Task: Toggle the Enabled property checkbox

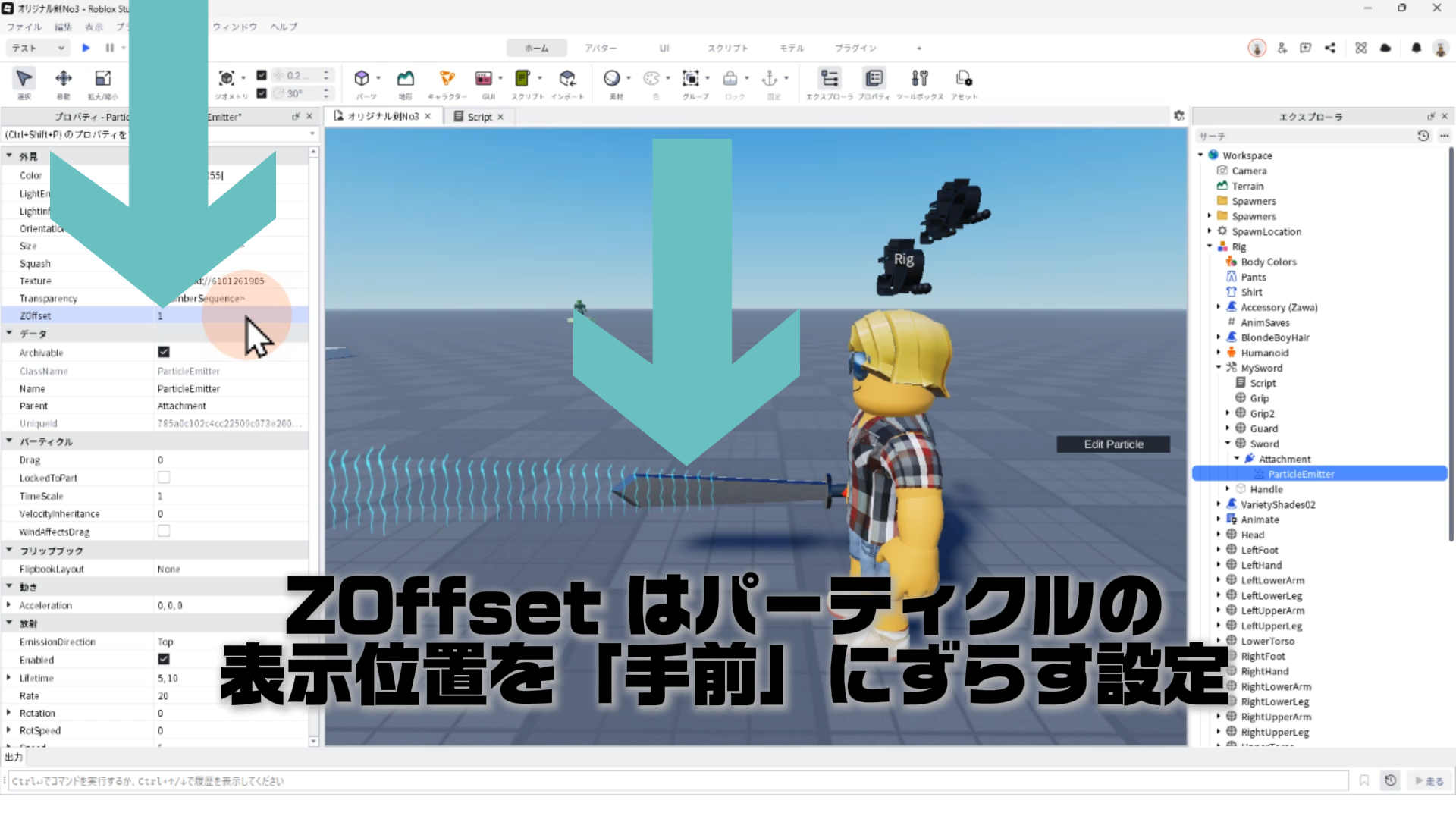Action: (x=164, y=659)
